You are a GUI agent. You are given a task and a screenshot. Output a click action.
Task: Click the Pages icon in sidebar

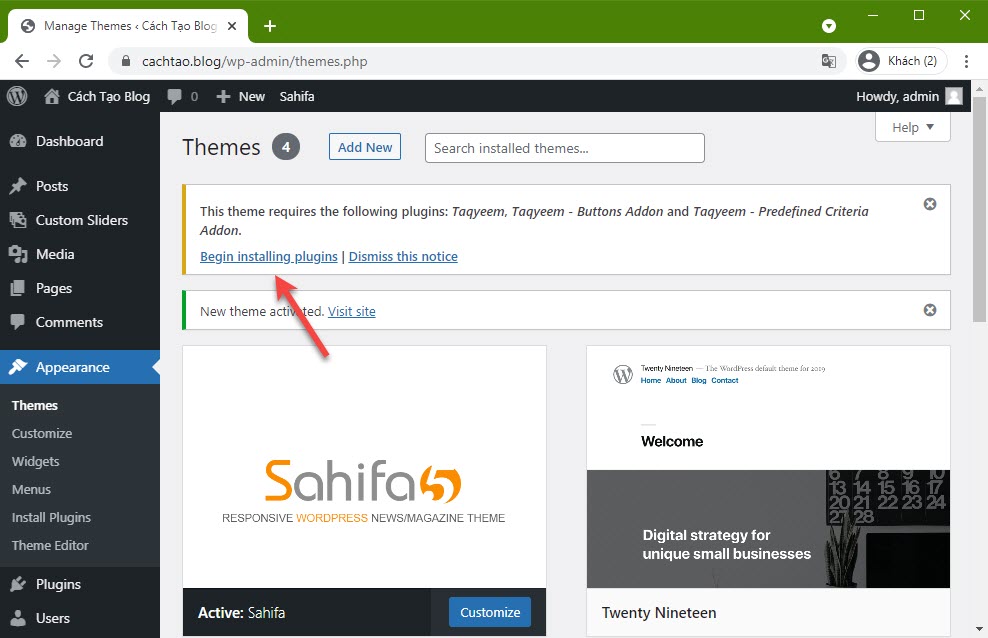point(18,288)
